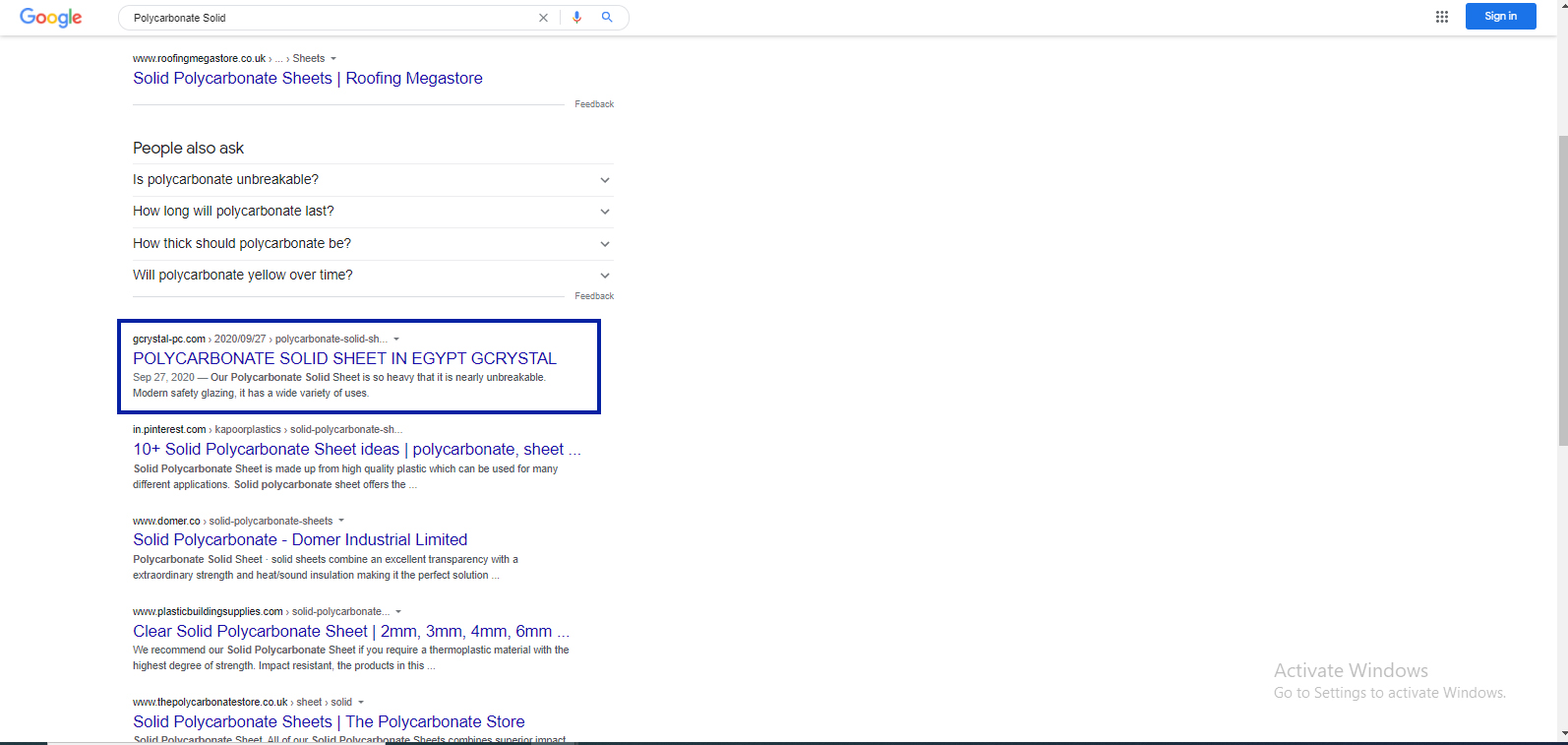Image resolution: width=1568 pixels, height=745 pixels.
Task: Click Feedback below the People also ask box
Action: pos(594,296)
